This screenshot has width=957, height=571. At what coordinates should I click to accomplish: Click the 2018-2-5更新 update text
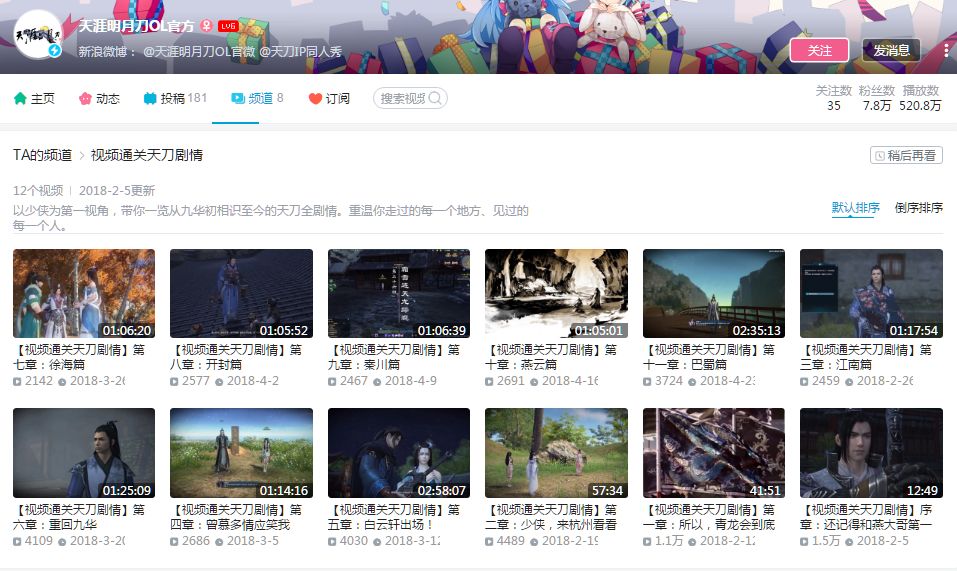tap(117, 190)
